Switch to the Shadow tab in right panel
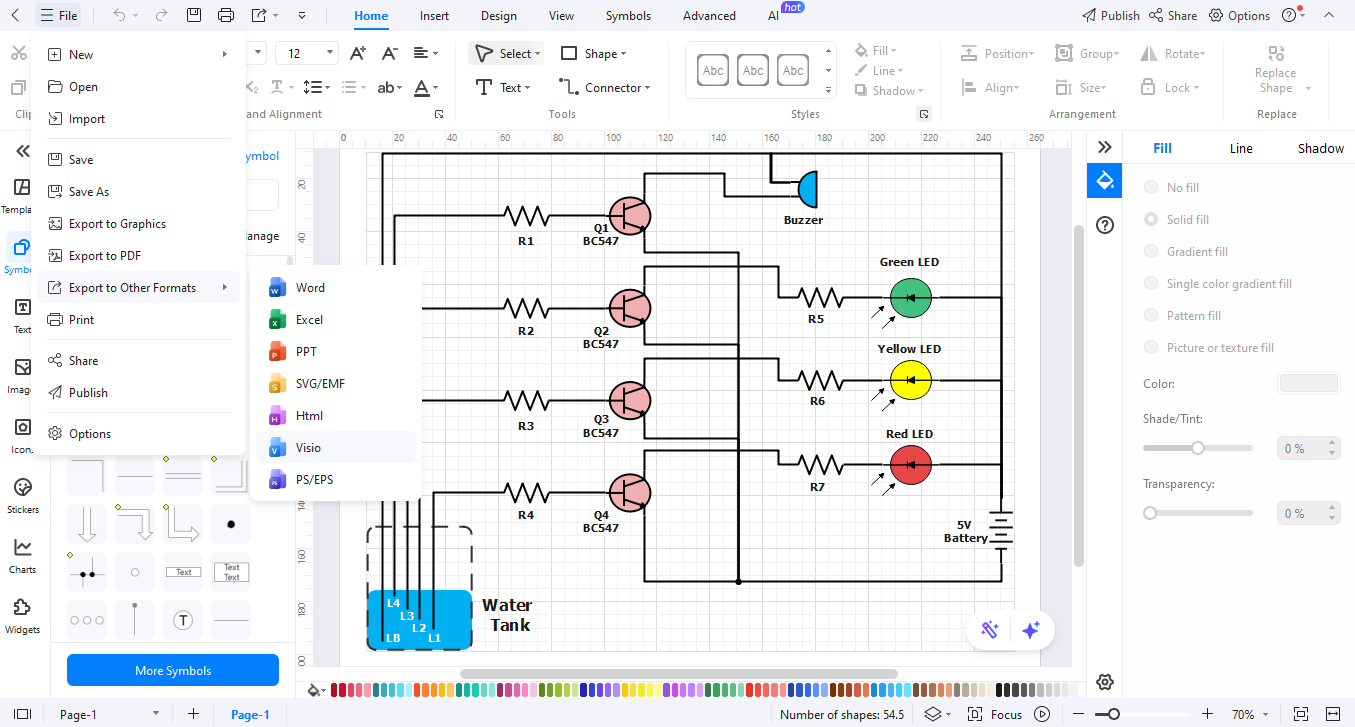1355x727 pixels. (1321, 148)
